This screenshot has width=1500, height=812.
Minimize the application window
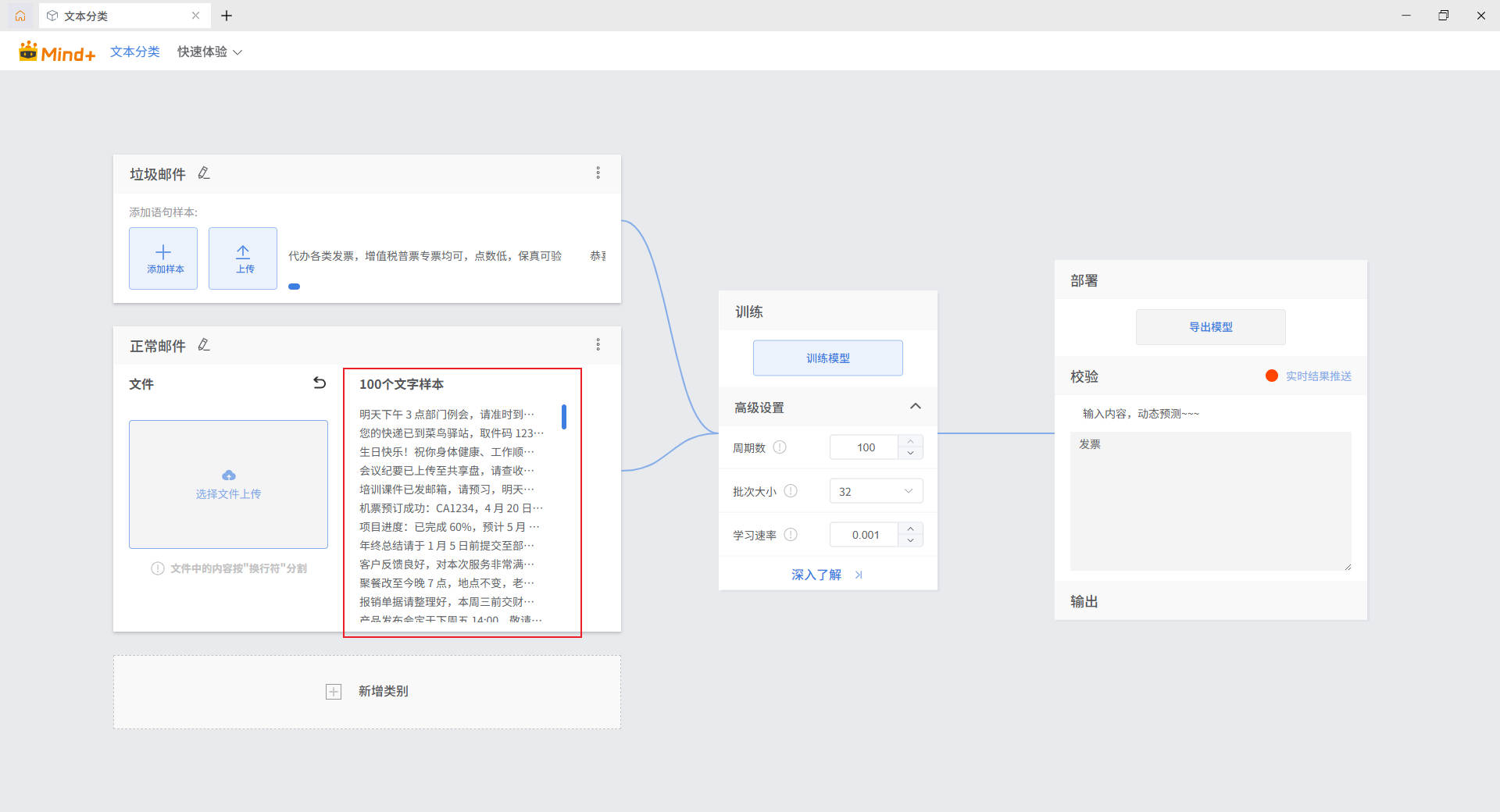pyautogui.click(x=1406, y=16)
